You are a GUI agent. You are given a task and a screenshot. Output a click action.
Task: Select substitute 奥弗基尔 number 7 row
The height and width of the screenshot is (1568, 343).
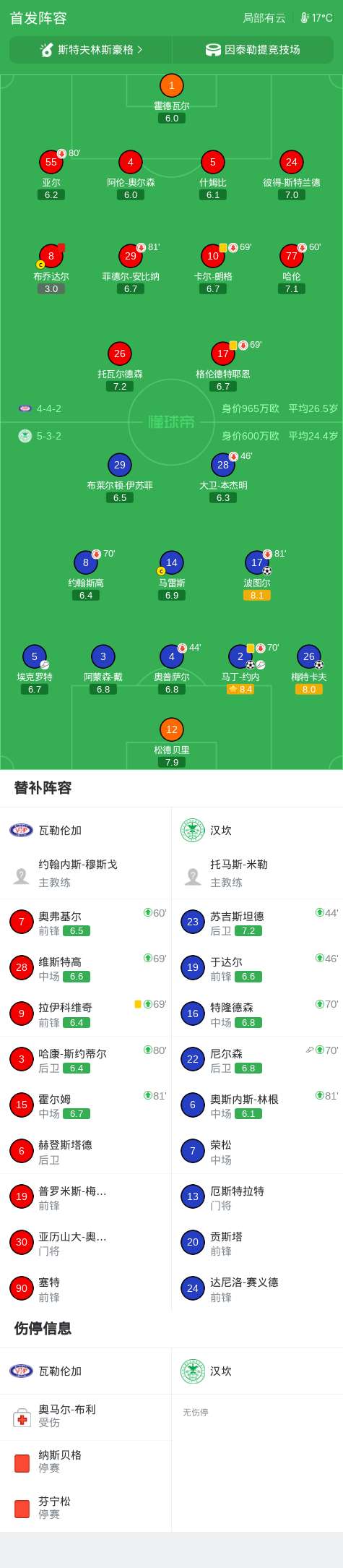pyautogui.click(x=86, y=922)
